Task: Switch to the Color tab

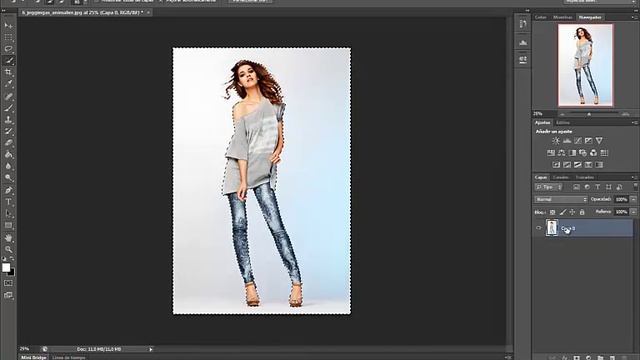Action: tap(541, 17)
